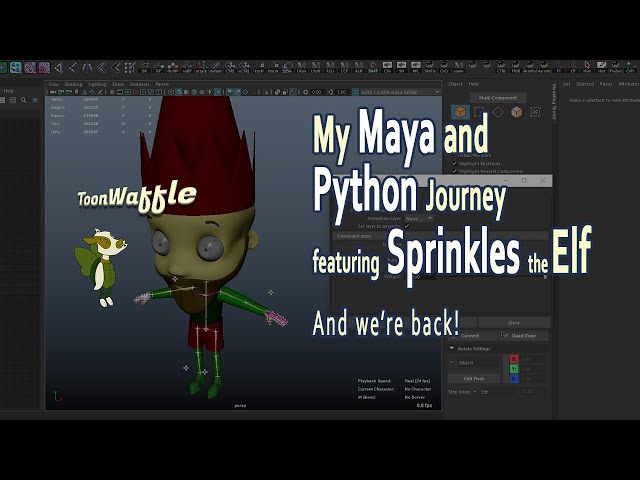Click the LRoff shelf button
Screen dimensions: 640x480
coord(316,67)
